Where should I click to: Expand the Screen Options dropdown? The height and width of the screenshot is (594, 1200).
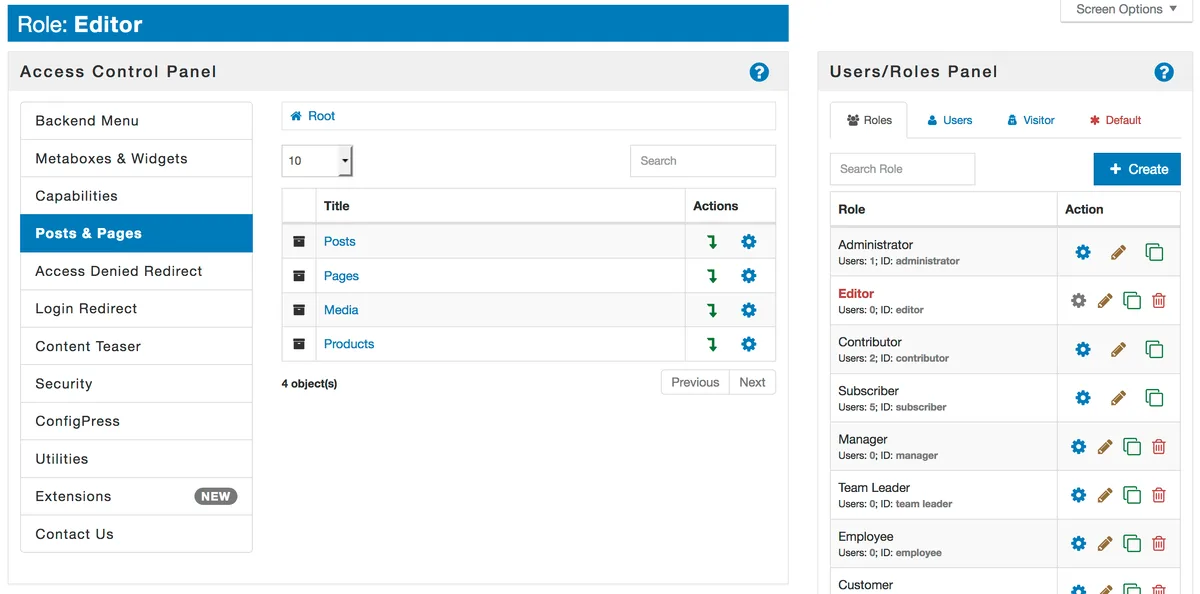click(x=1127, y=10)
